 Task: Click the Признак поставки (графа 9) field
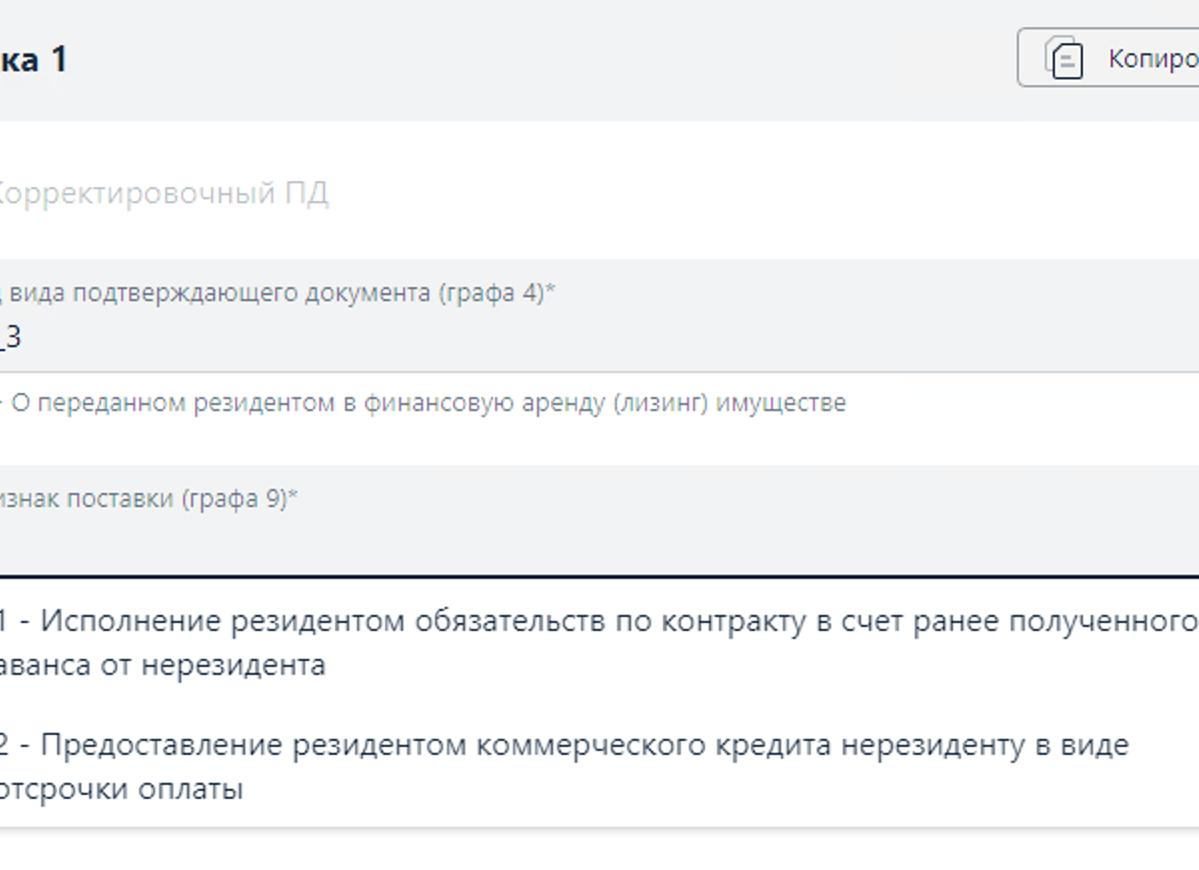(600, 520)
